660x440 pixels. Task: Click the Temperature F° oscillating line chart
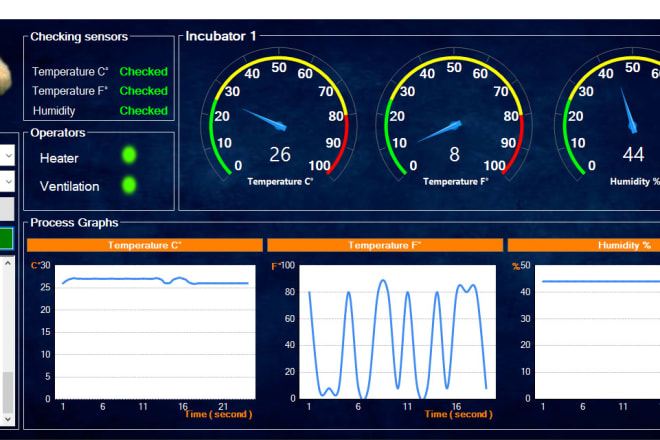click(x=397, y=332)
